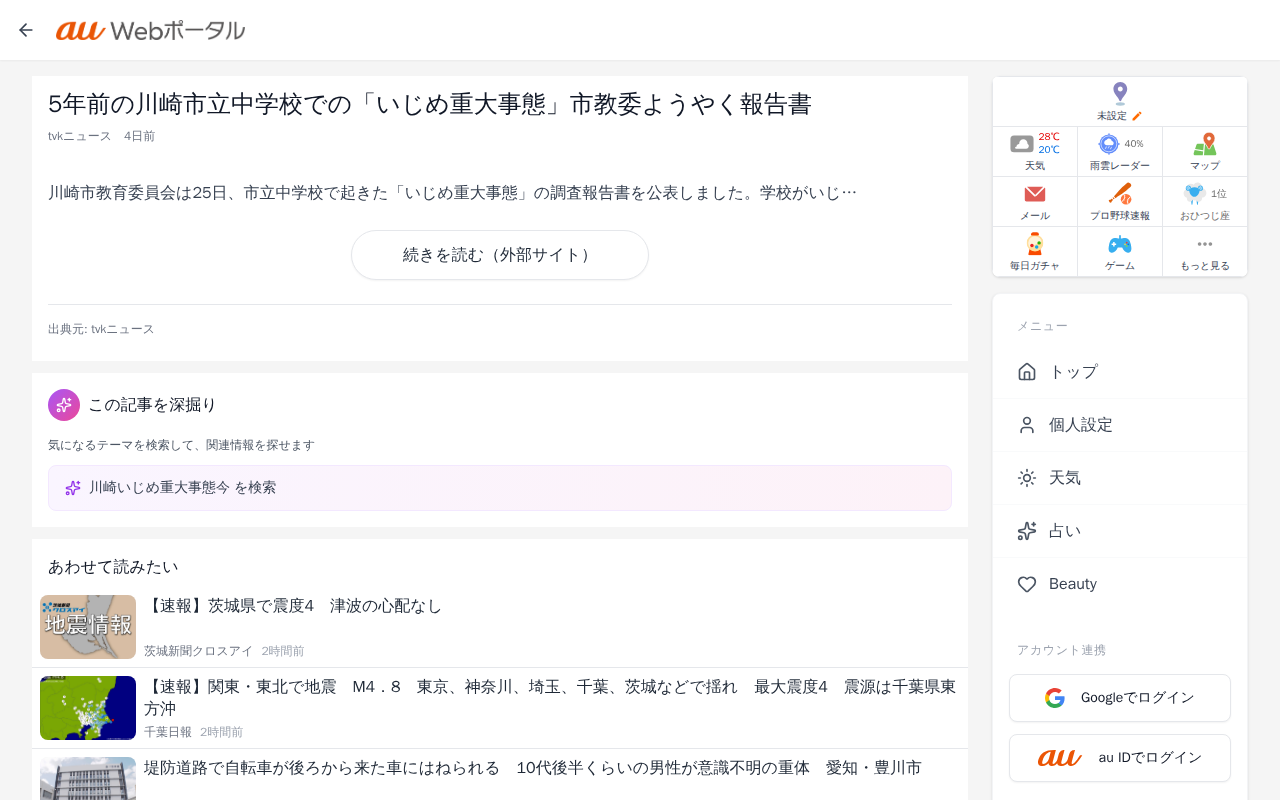The width and height of the screenshot is (1280, 800).
Task: Go back using the left arrow icon
Action: [x=26, y=30]
